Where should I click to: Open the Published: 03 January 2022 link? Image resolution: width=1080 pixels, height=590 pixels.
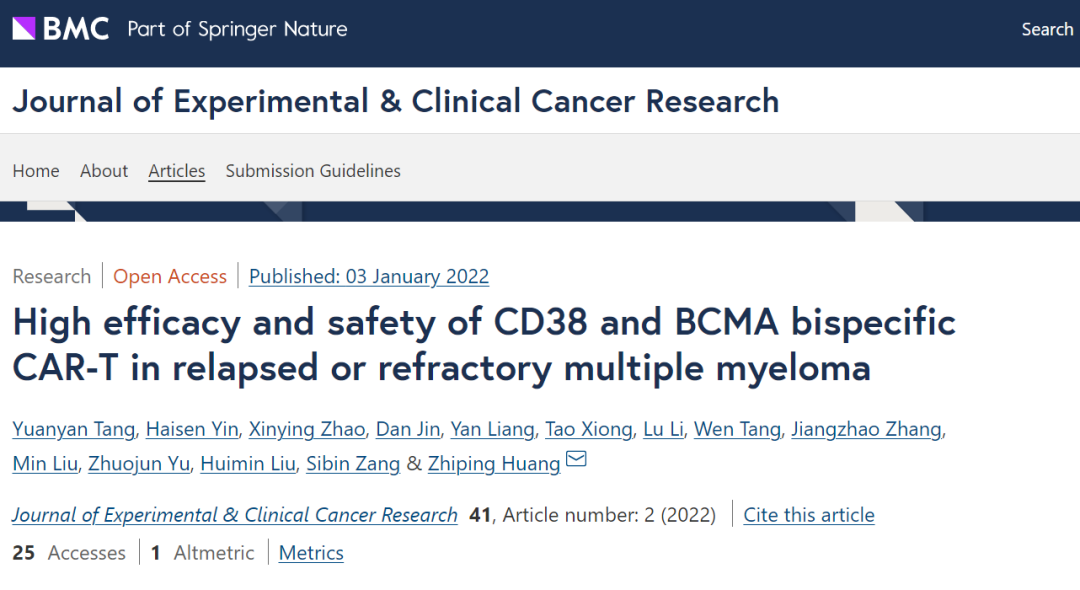pos(369,276)
